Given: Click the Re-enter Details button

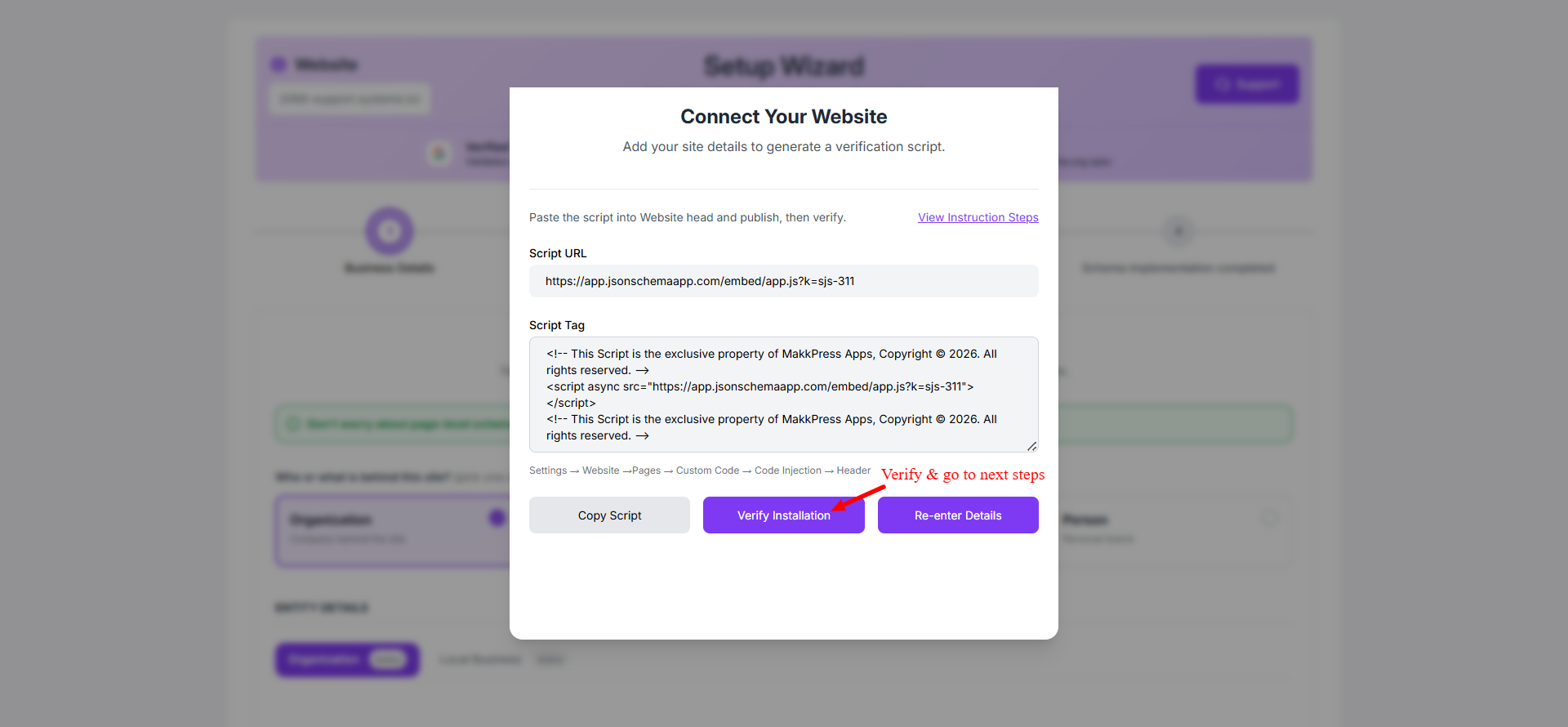Looking at the screenshot, I should click(x=958, y=515).
